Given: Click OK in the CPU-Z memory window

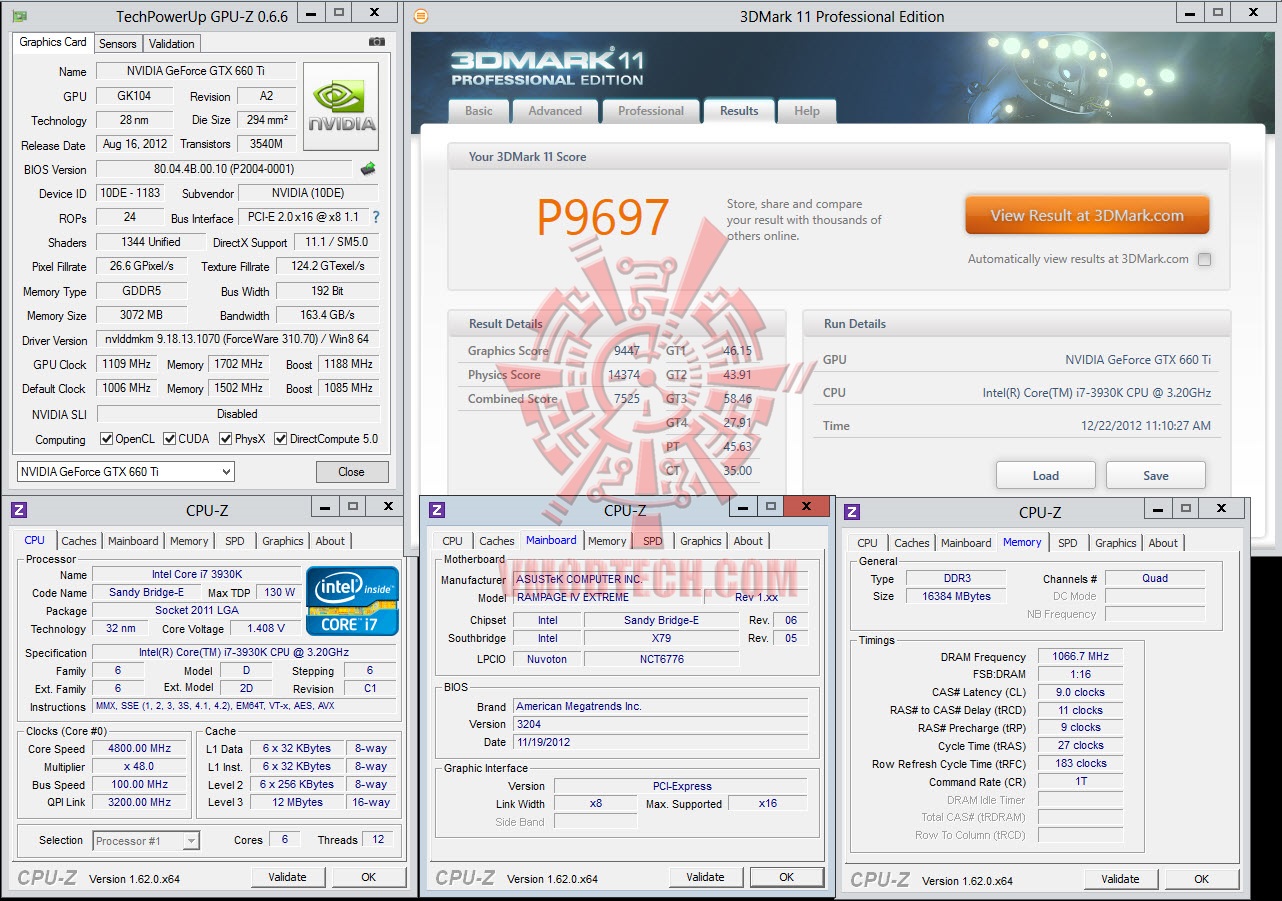Looking at the screenshot, I should pos(1201,879).
